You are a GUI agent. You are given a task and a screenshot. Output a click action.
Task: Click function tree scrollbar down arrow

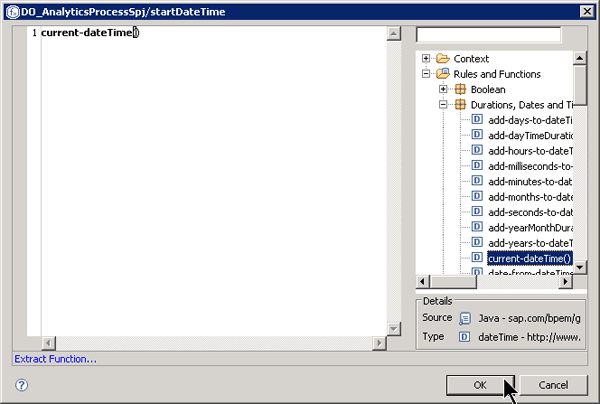pos(580,267)
